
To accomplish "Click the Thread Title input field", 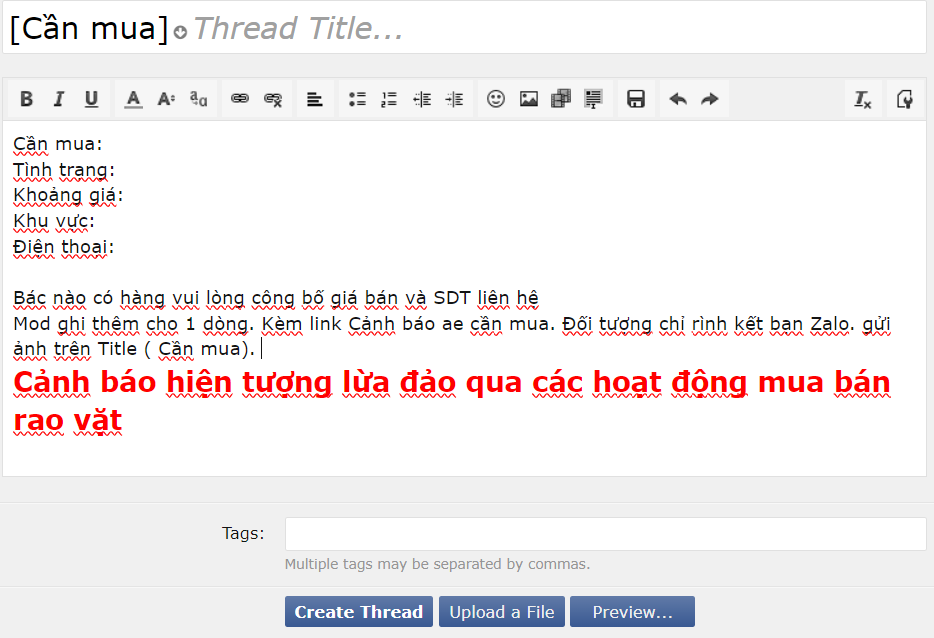I will tap(557, 28).
